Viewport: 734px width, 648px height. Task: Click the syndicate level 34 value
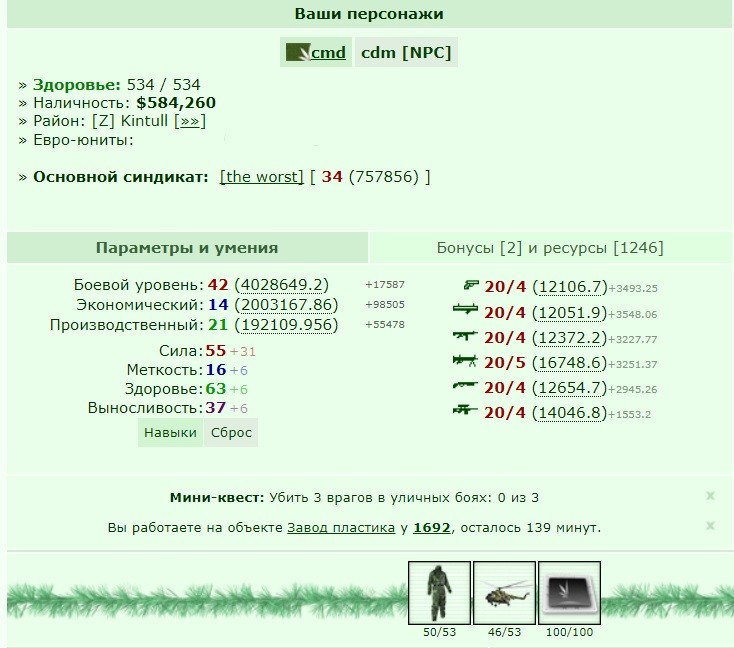(x=332, y=177)
